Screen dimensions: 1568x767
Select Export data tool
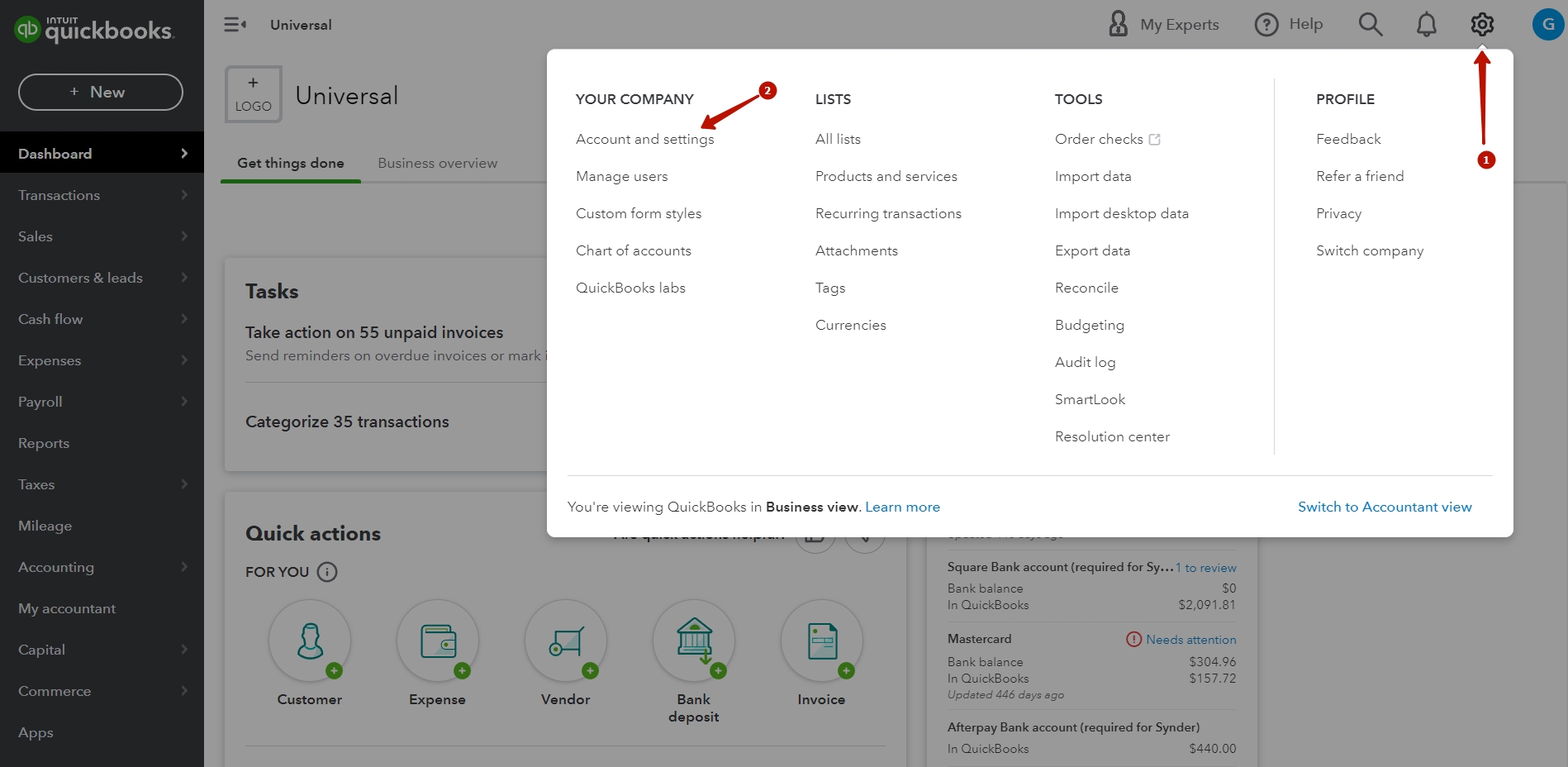pos(1092,250)
